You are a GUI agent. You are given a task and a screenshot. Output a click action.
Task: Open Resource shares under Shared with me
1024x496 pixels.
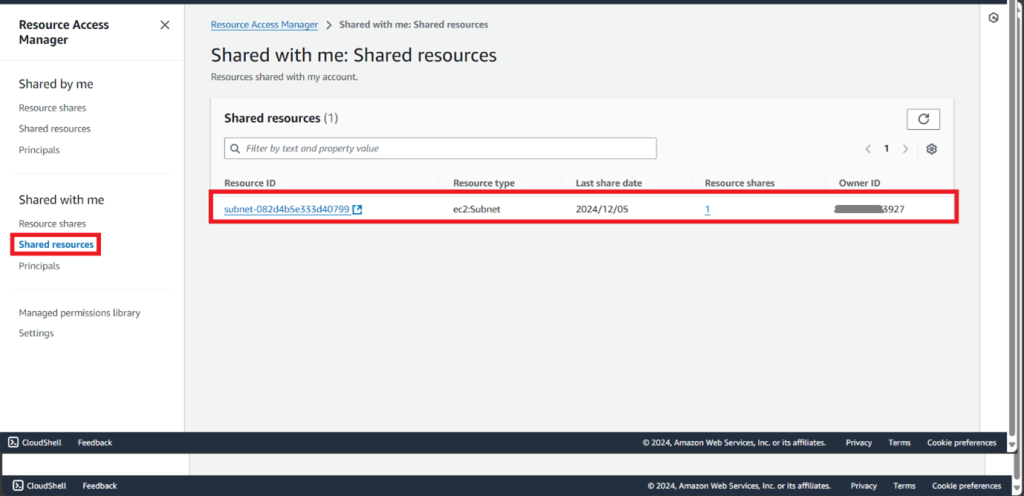(x=52, y=223)
